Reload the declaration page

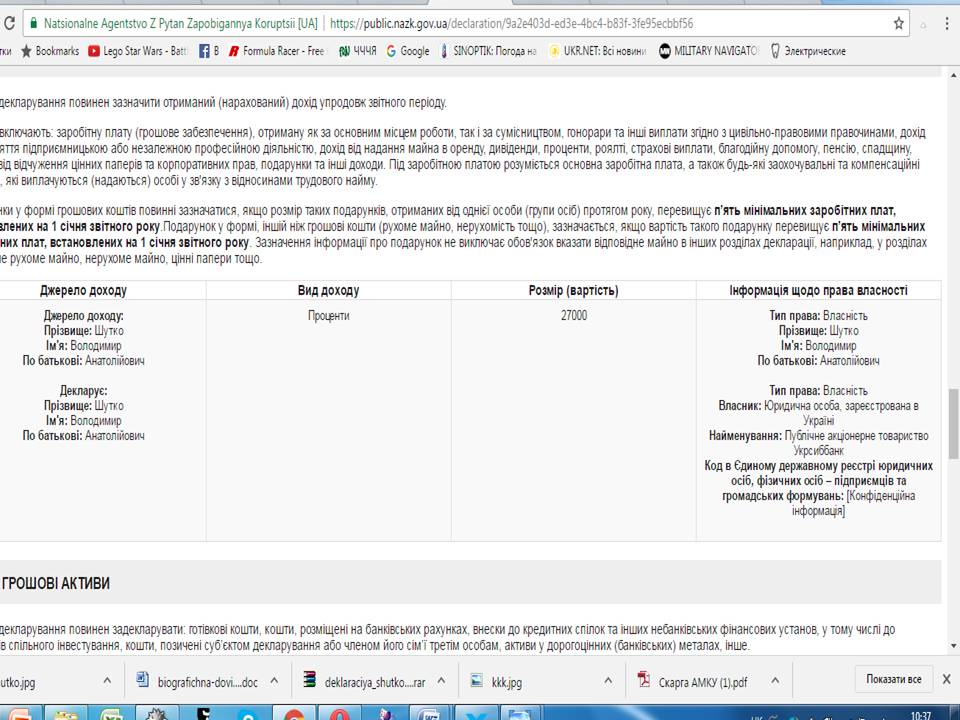click(x=9, y=24)
